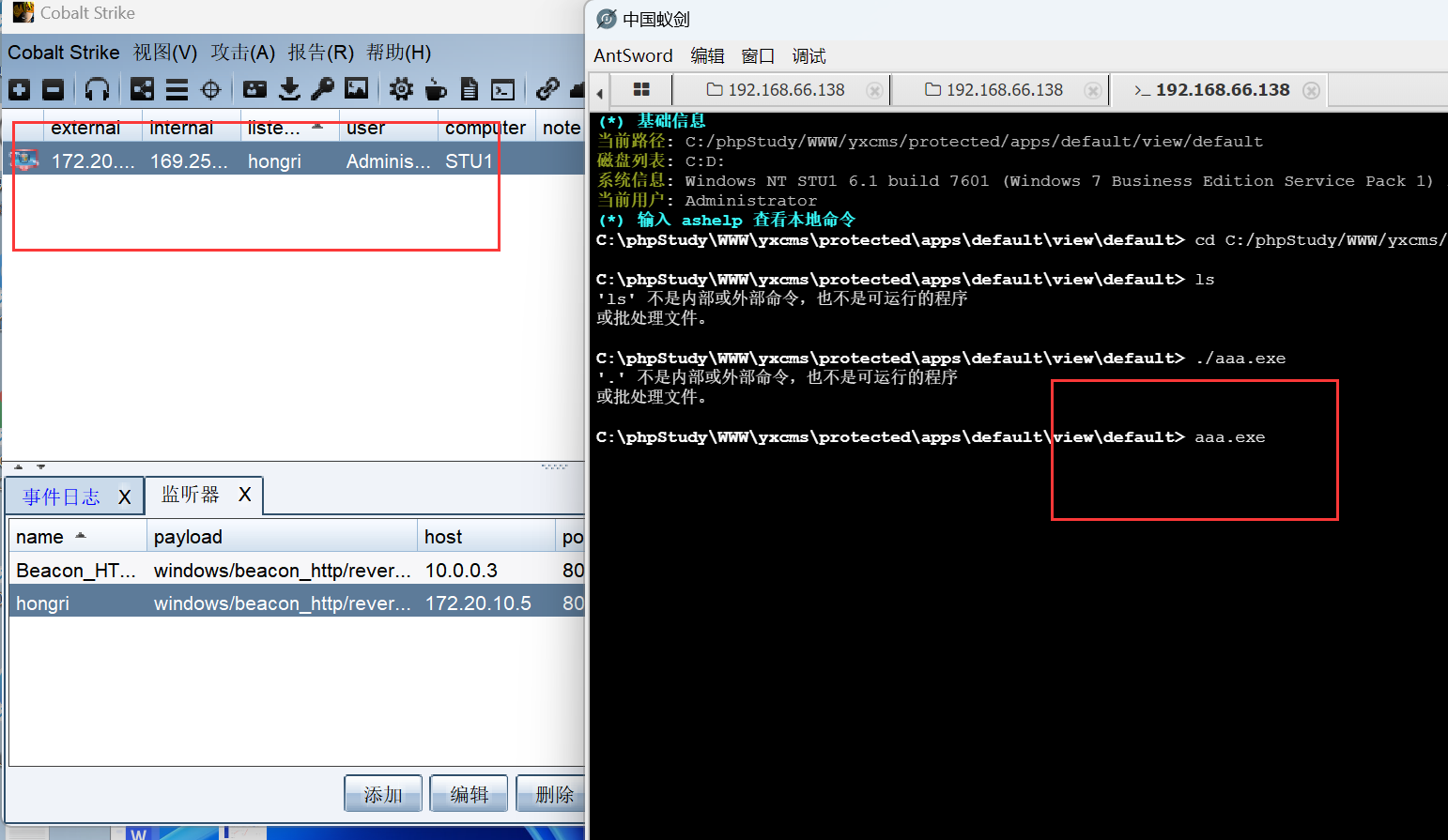The image size is (1448, 840).
Task: Open the 报告(R) menu
Action: click(x=321, y=53)
